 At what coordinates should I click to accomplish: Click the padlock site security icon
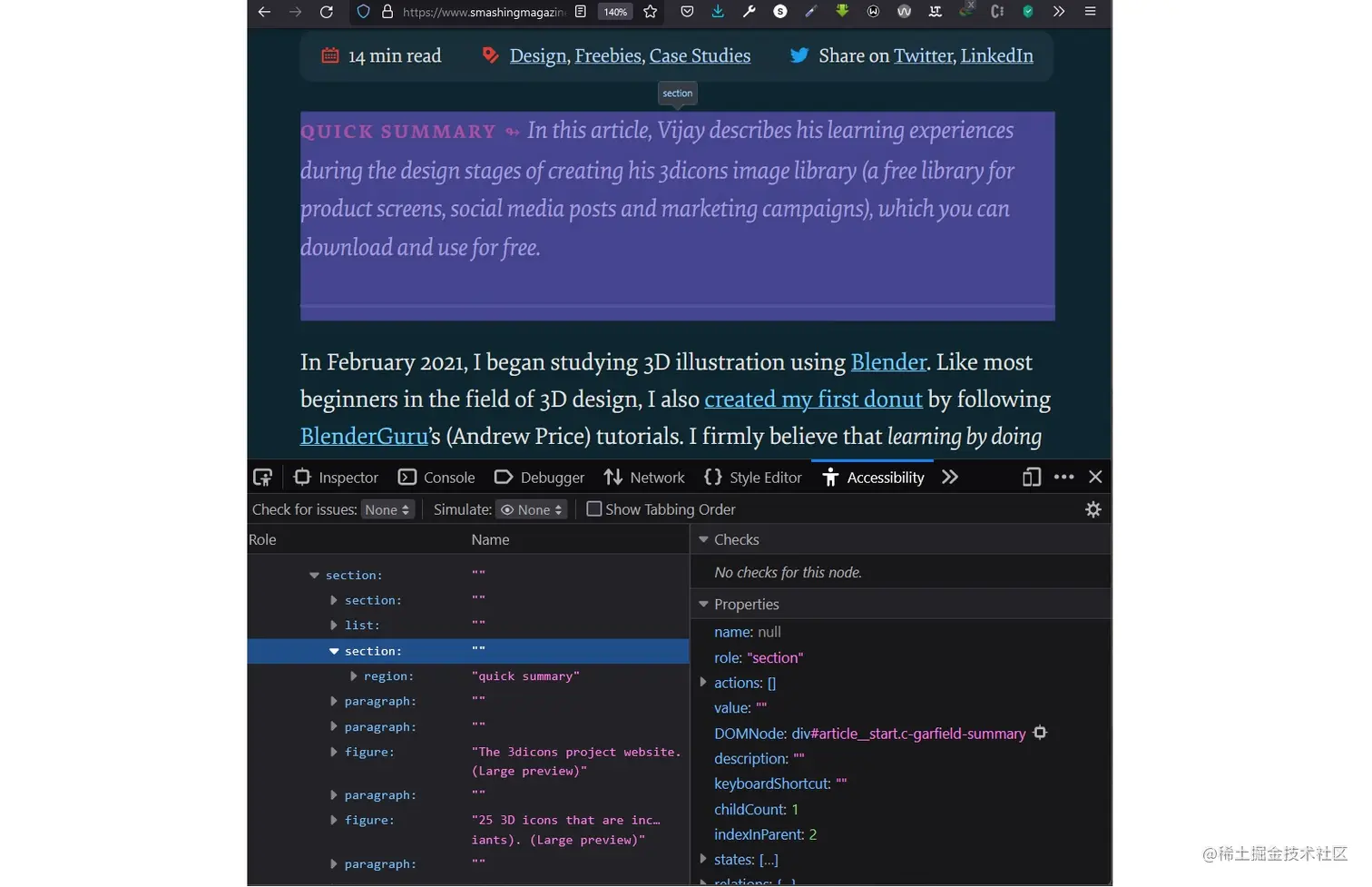coord(387,12)
